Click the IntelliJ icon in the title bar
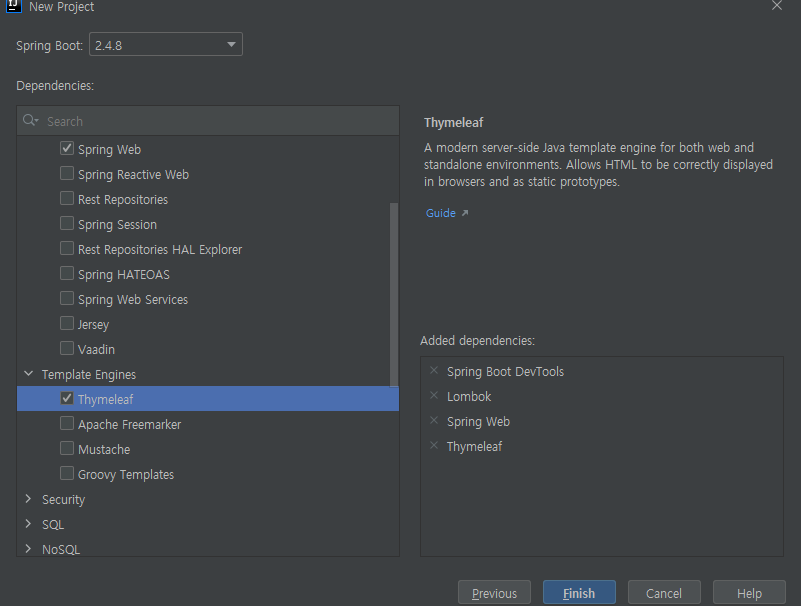The image size is (801, 606). point(13,6)
